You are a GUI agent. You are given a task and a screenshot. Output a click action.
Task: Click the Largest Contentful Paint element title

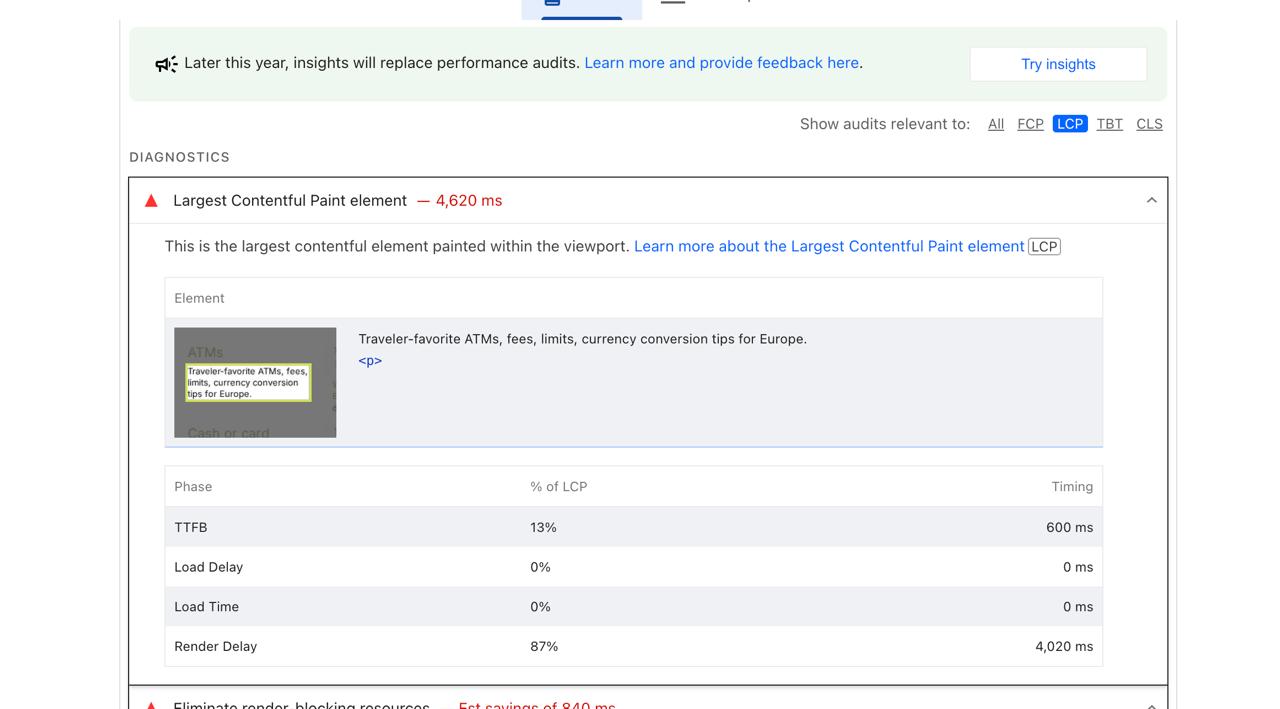point(290,201)
